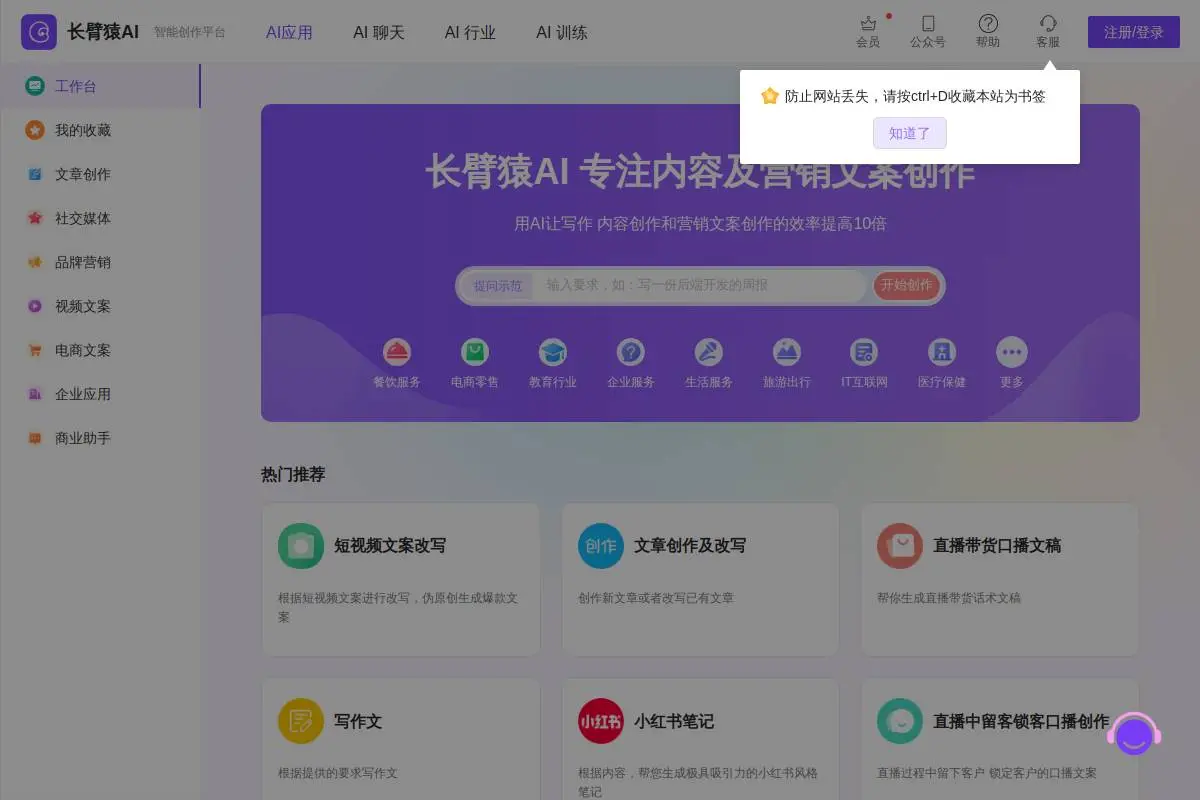Select the 旅游出行 industry icon

(x=787, y=352)
